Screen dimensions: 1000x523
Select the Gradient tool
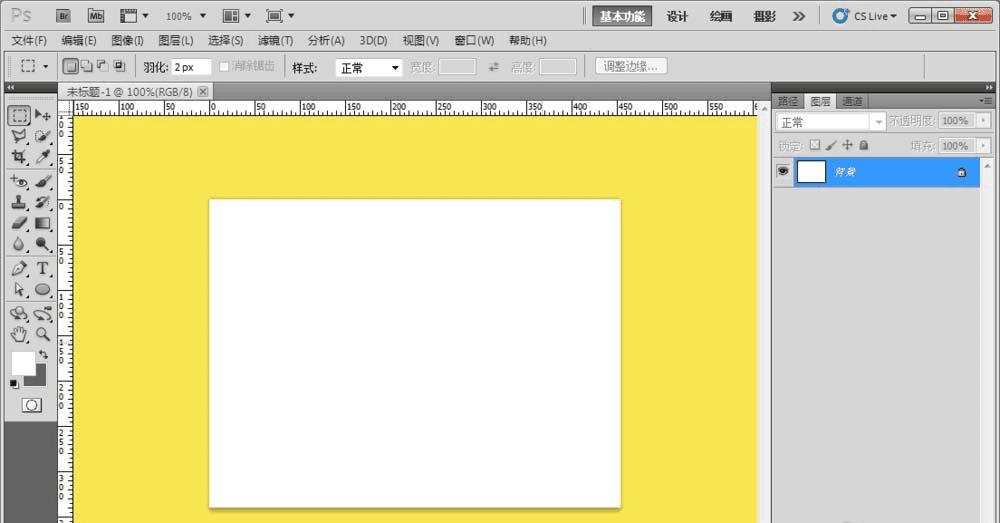click(43, 223)
